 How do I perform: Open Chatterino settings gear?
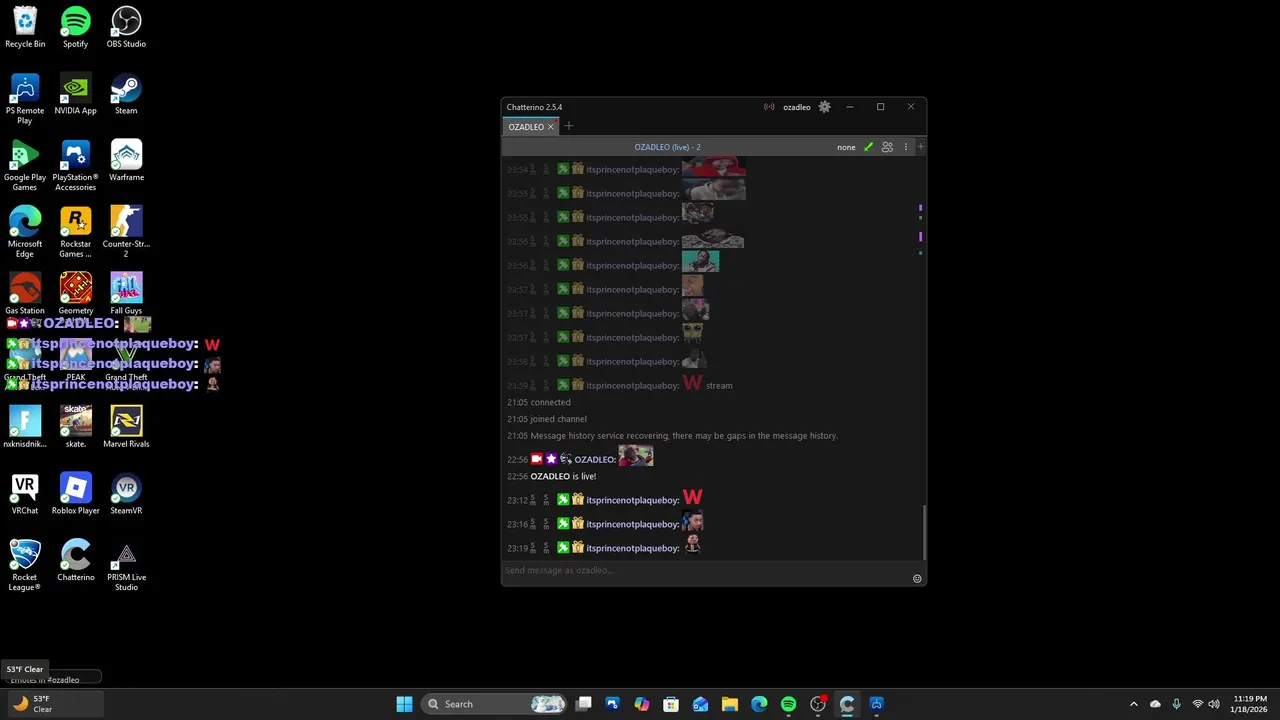[x=824, y=107]
